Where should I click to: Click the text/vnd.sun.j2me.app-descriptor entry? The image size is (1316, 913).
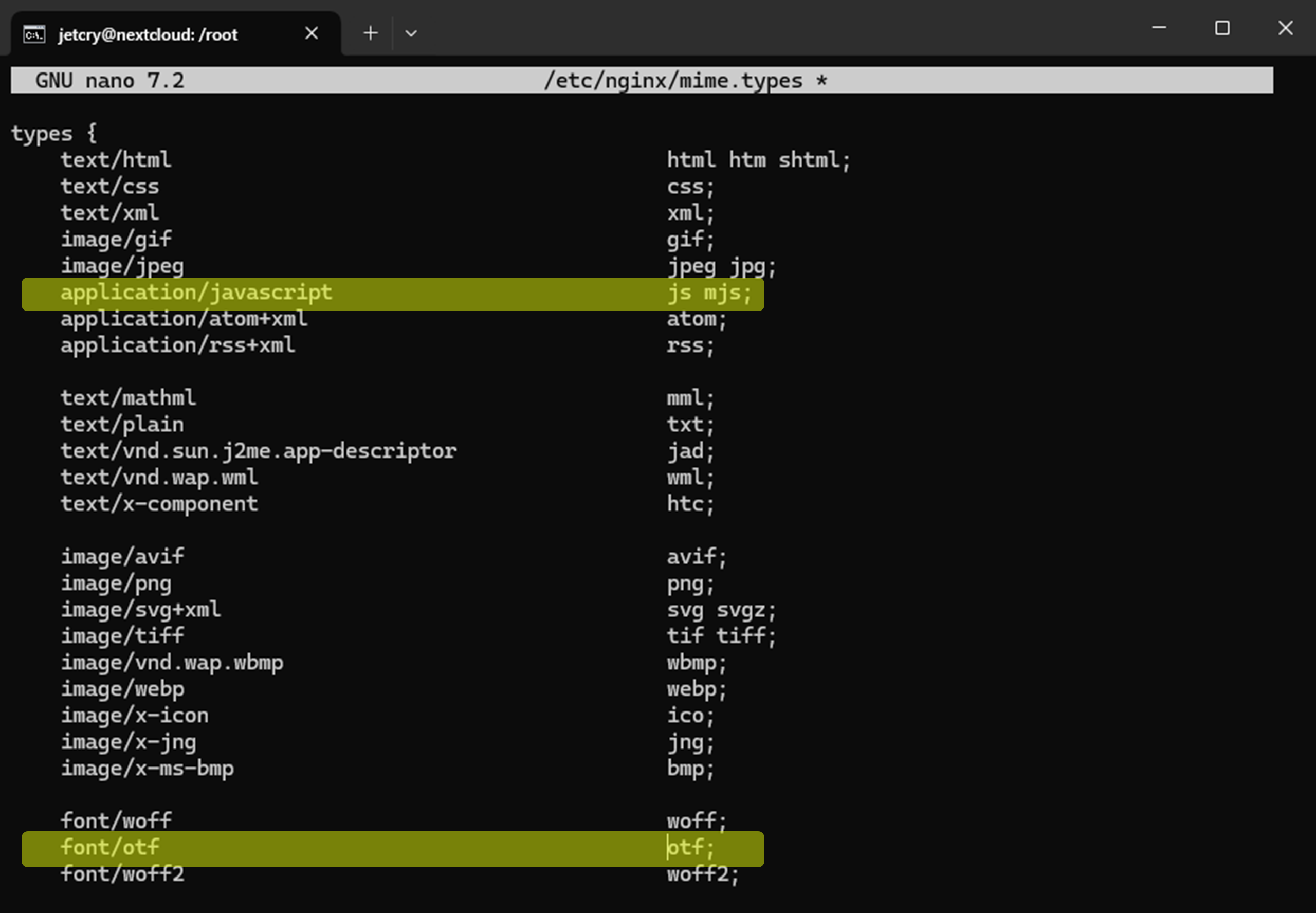point(259,451)
